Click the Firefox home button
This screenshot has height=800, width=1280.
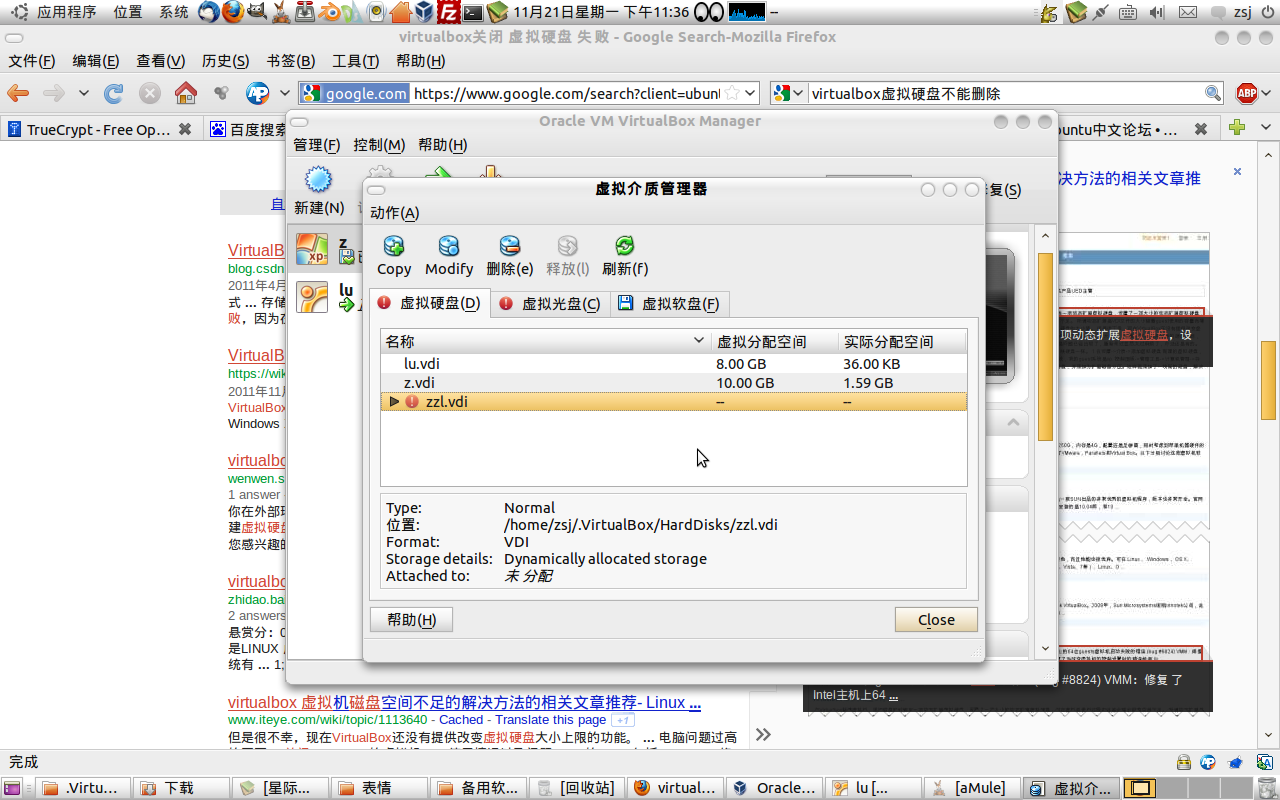186,93
